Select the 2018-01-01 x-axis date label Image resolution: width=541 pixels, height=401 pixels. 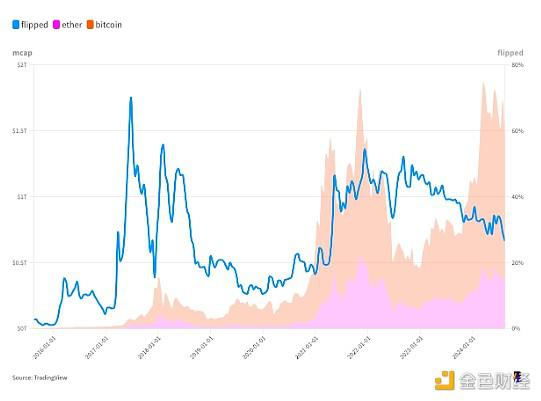click(149, 348)
